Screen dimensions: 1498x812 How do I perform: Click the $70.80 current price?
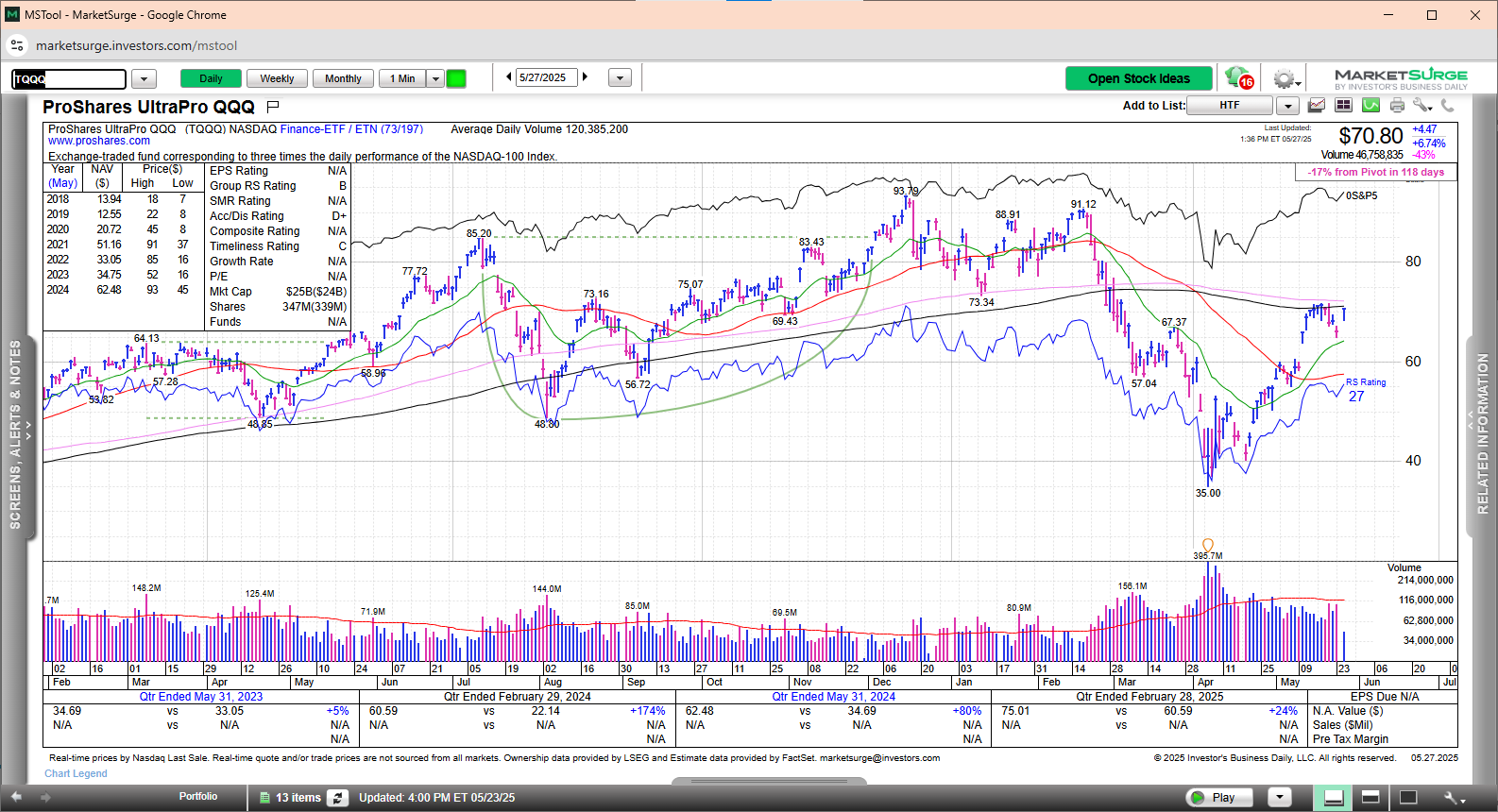(1370, 136)
